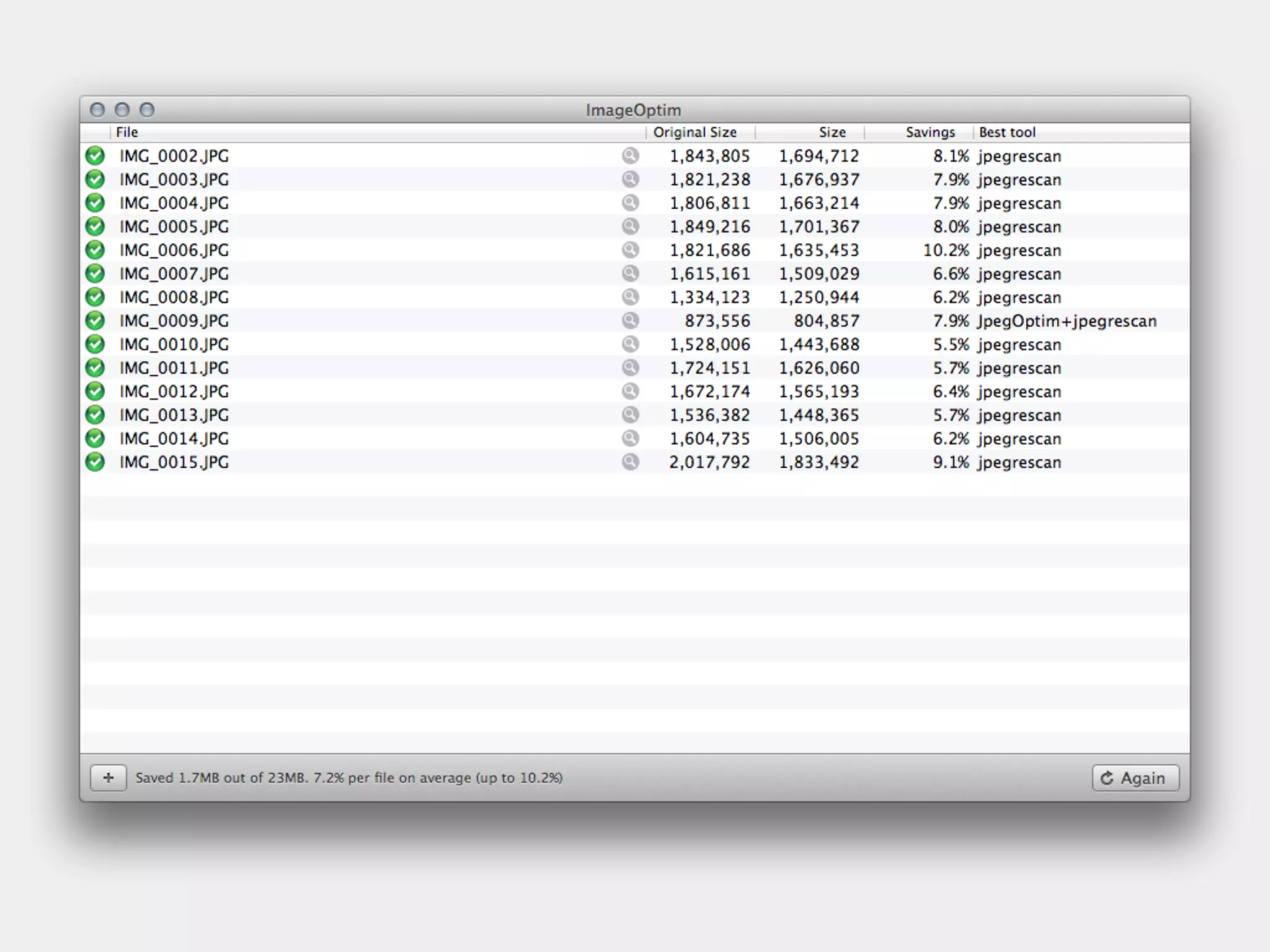This screenshot has height=952, width=1270.
Task: Click the magnifier icon for IMG_0012.JPG
Action: click(x=630, y=391)
